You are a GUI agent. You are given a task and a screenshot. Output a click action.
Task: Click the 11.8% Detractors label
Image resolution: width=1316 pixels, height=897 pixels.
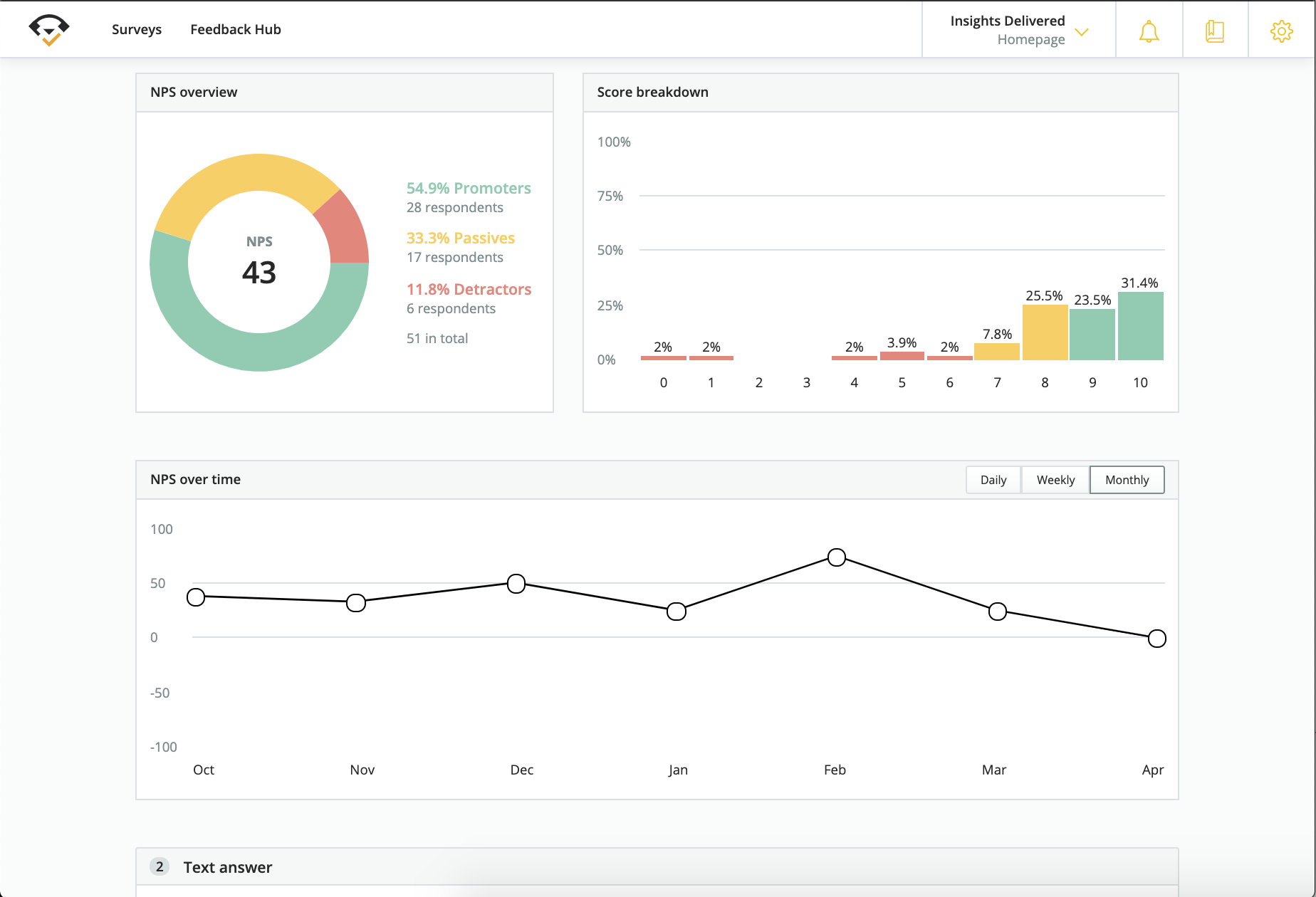[468, 289]
